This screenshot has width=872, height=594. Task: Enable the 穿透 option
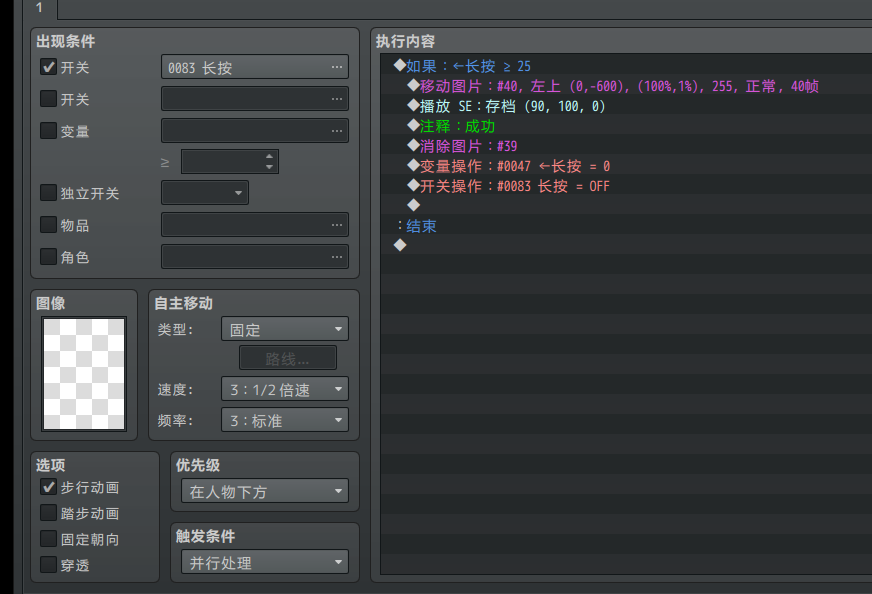[49, 565]
